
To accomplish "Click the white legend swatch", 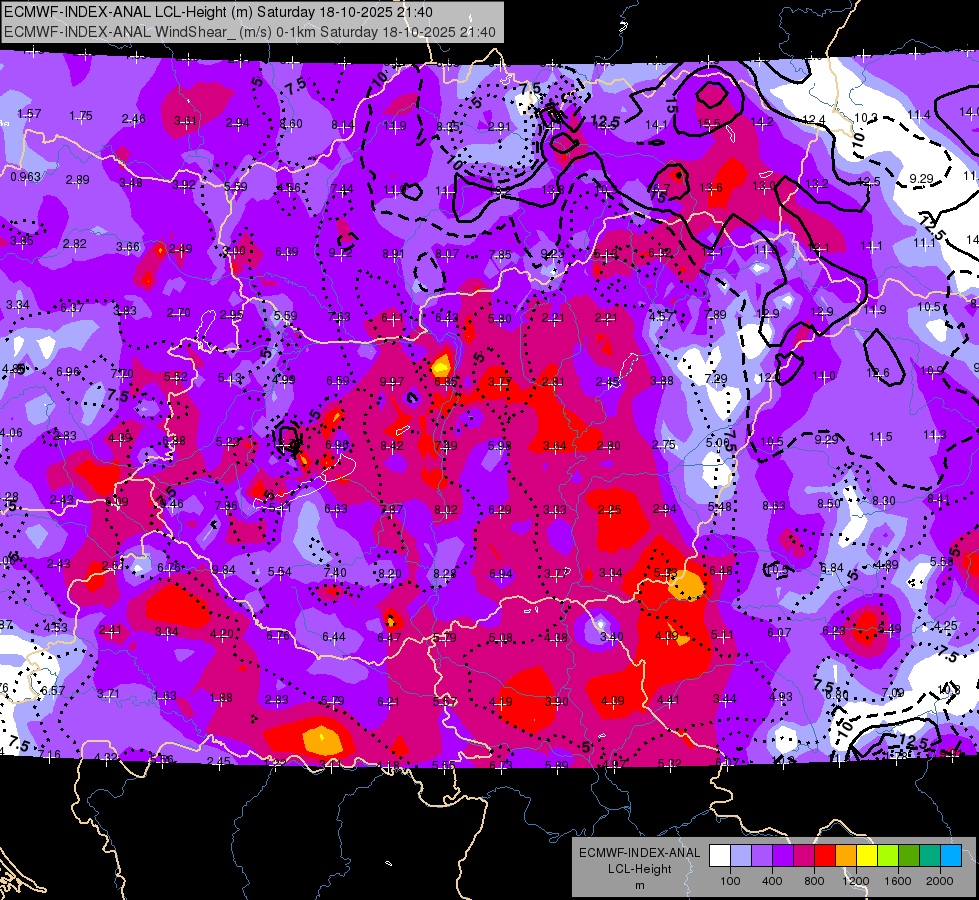I will click(x=719, y=856).
